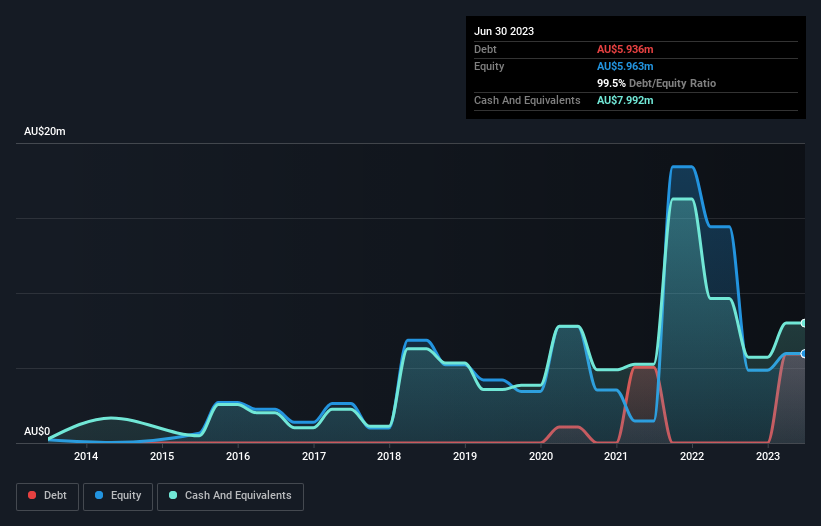Click the 99.5% Debt/Equity Ratio text
This screenshot has width=821, height=526.
656,83
